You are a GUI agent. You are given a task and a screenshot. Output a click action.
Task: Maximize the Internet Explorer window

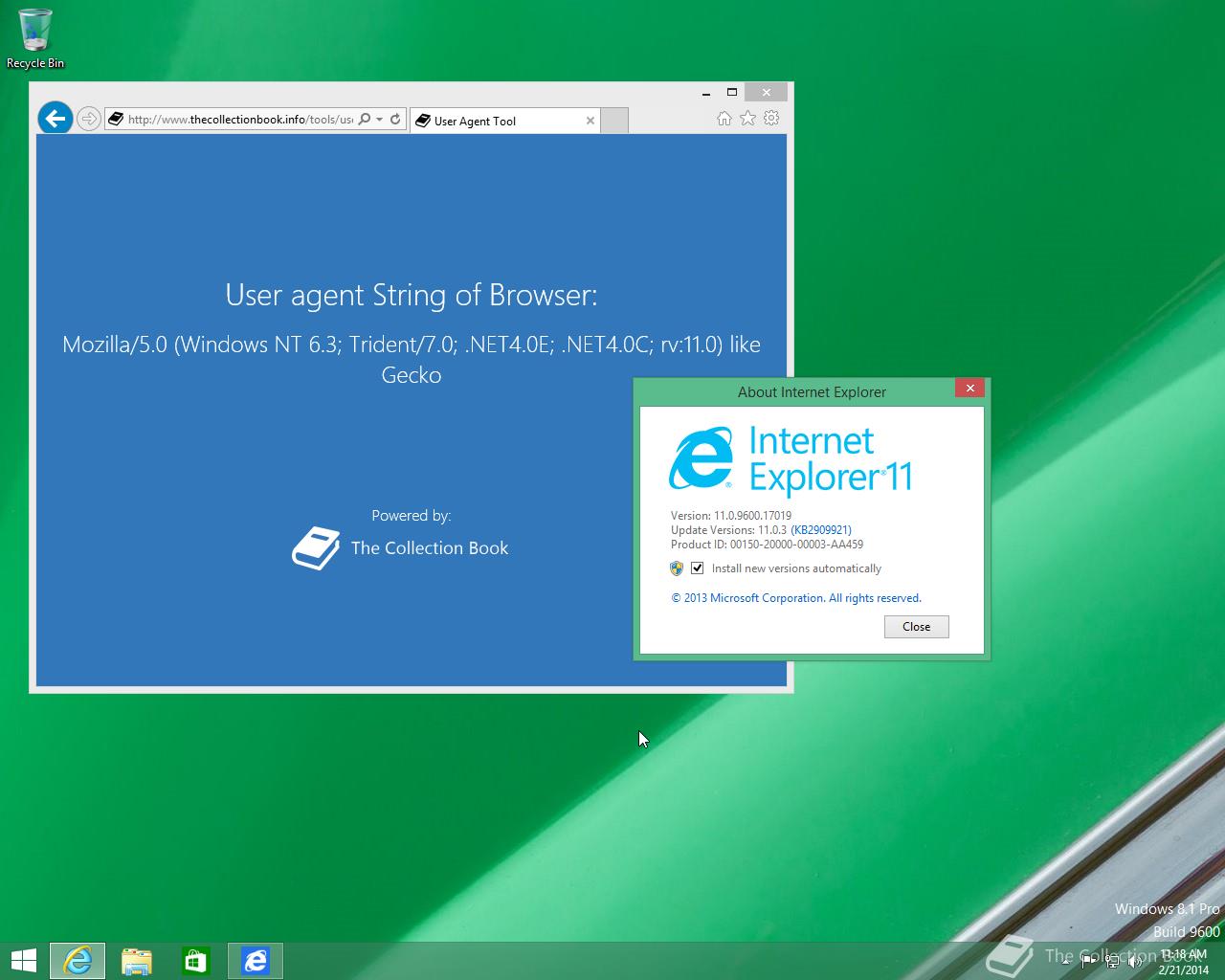pos(732,93)
